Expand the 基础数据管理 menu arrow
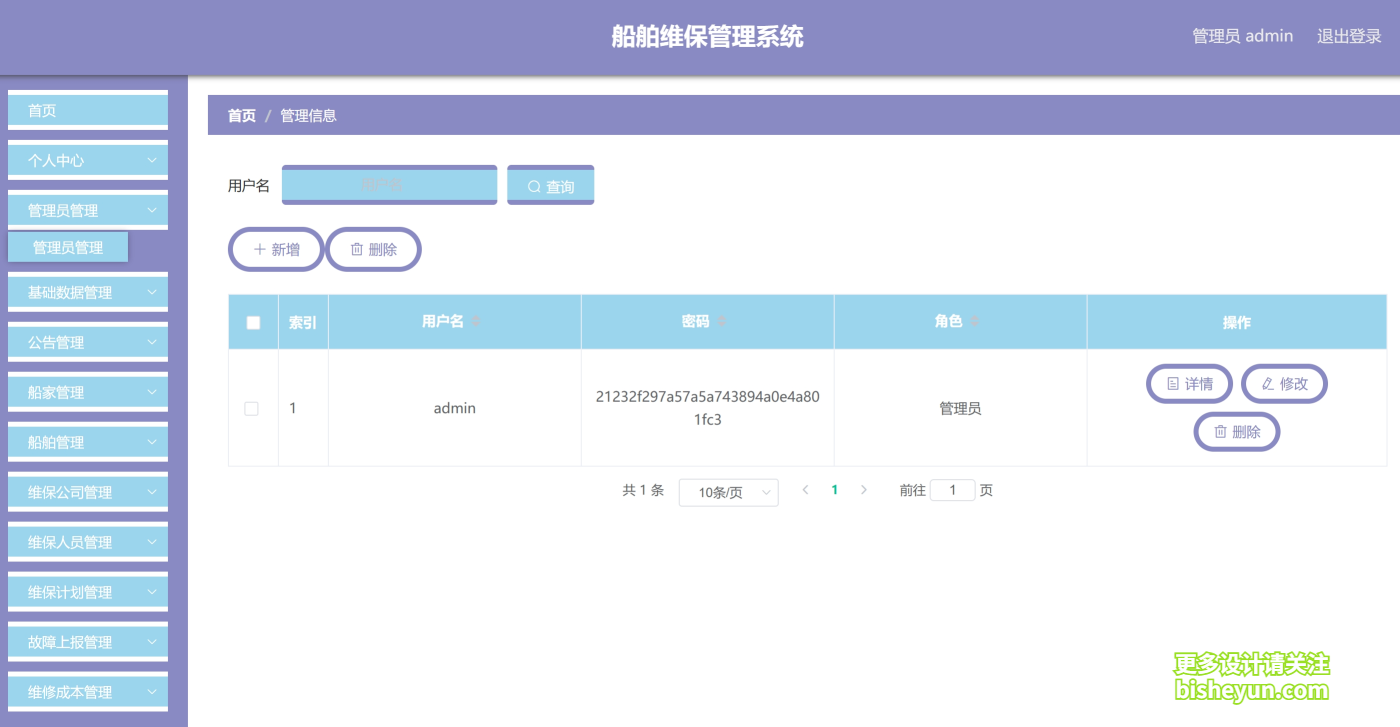 (x=152, y=292)
